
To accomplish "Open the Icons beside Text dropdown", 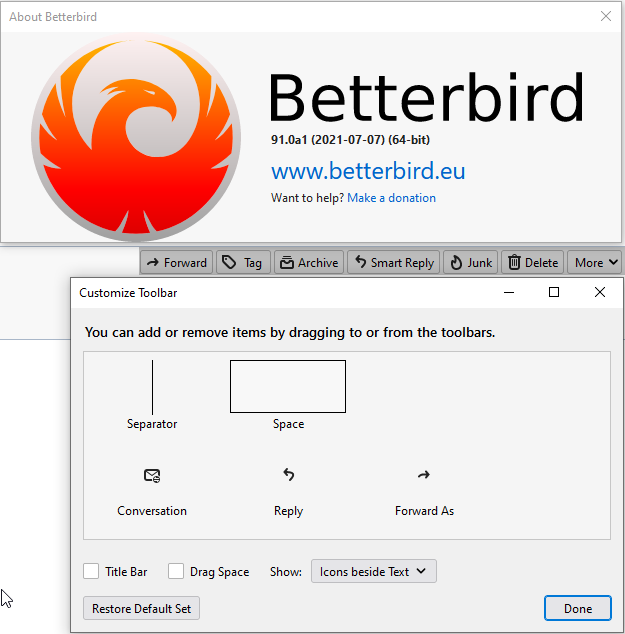I will 374,571.
